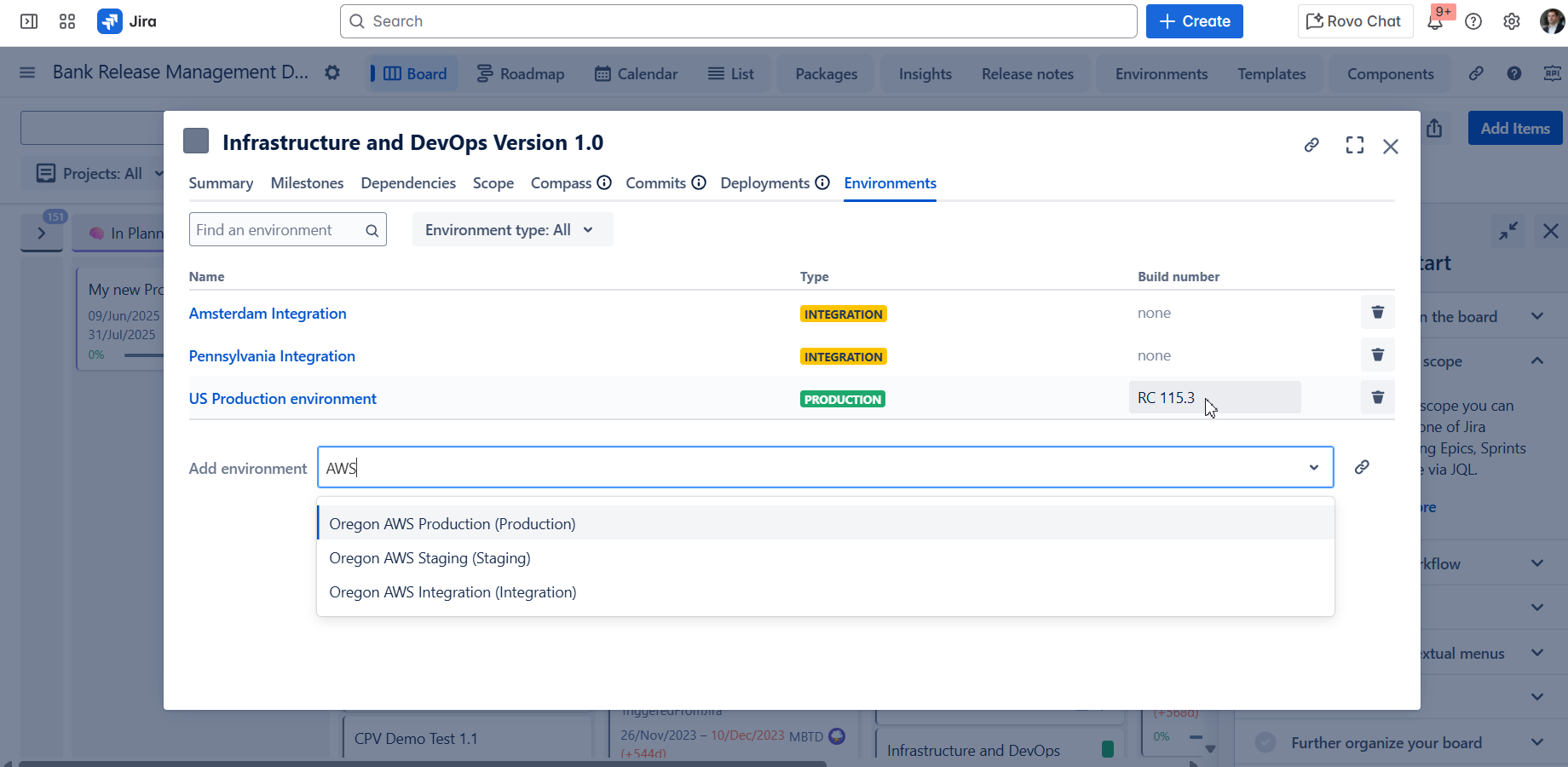Choose Oregon AWS Integration (Integration) option
Image resolution: width=1568 pixels, height=767 pixels.
tap(453, 592)
